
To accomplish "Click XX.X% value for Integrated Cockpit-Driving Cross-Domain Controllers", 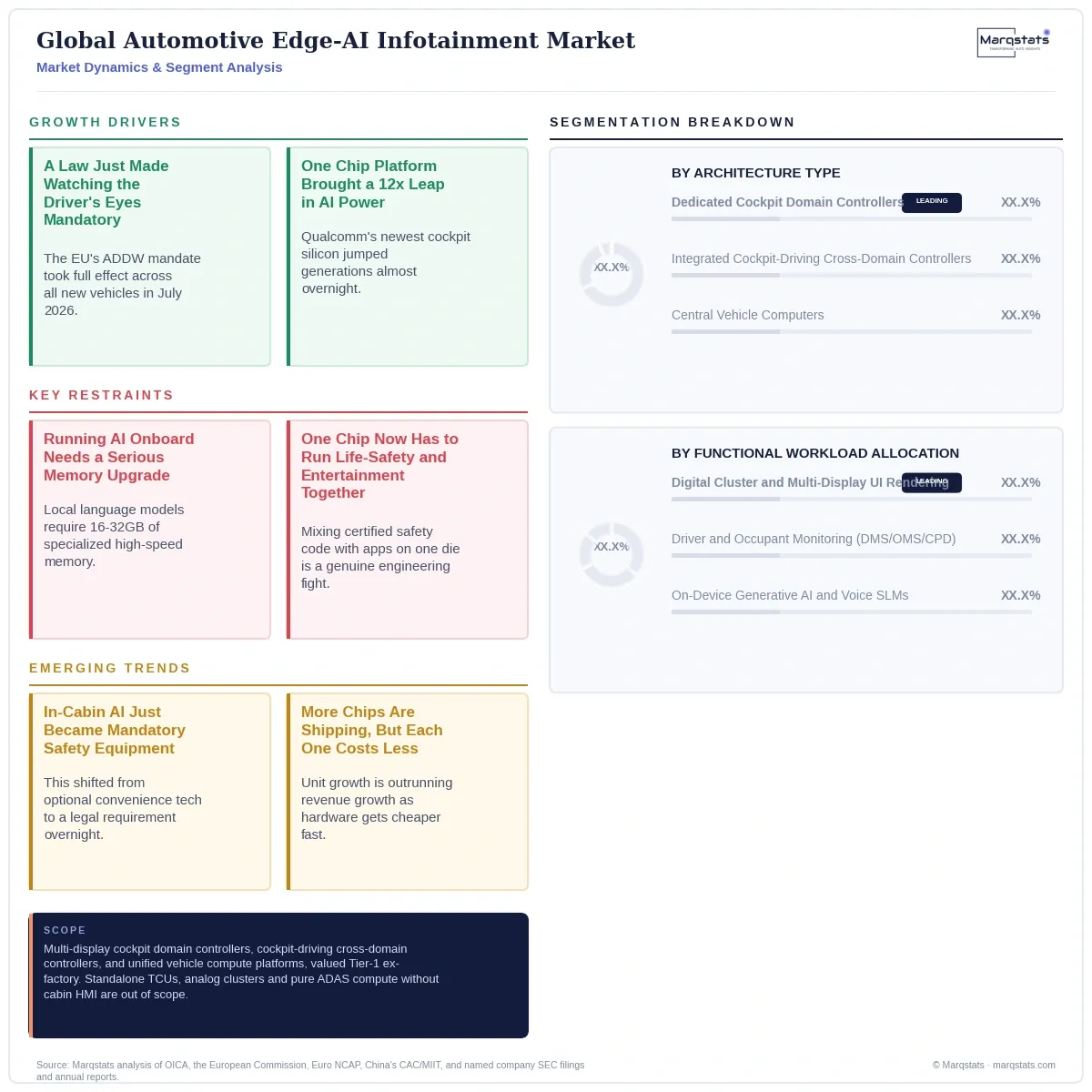I will 1021,258.
